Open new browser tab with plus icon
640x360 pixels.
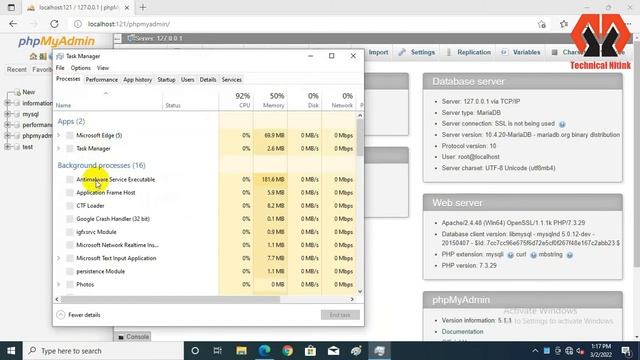pyautogui.click(x=143, y=7)
